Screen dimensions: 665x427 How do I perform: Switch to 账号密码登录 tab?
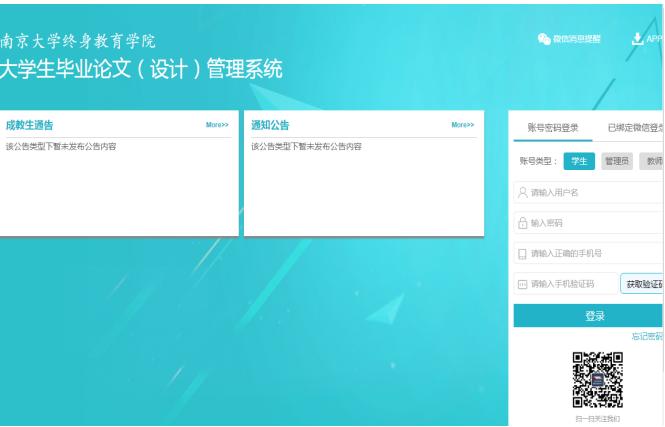point(553,128)
